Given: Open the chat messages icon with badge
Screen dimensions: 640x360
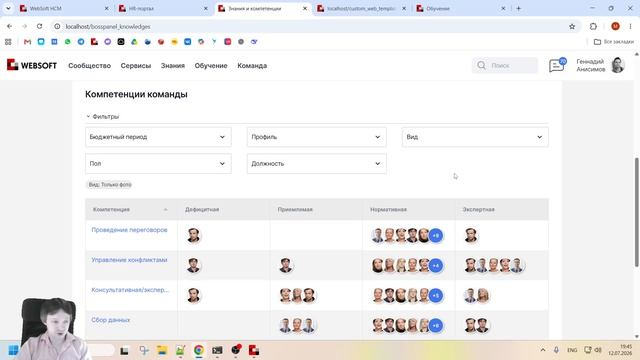Looking at the screenshot, I should coord(557,65).
